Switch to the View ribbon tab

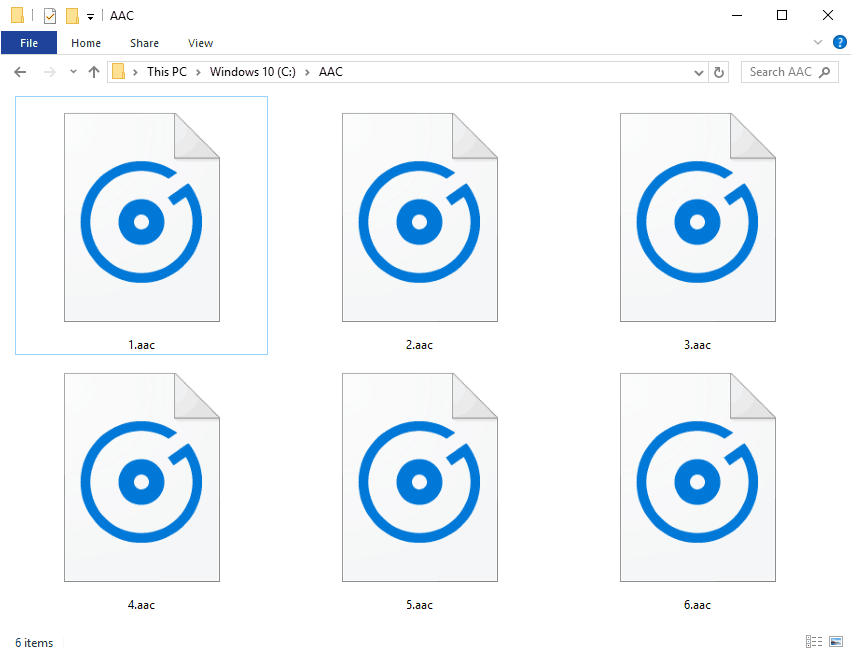[200, 43]
